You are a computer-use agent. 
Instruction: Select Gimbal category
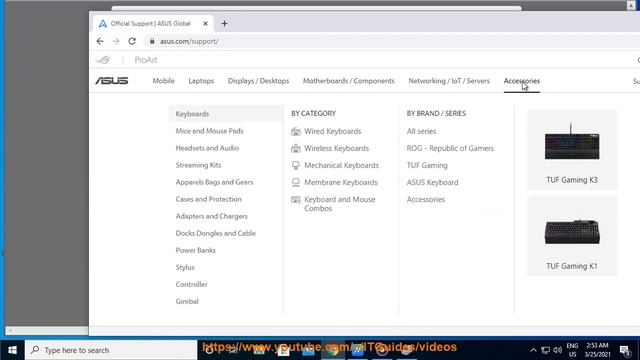[x=187, y=302]
